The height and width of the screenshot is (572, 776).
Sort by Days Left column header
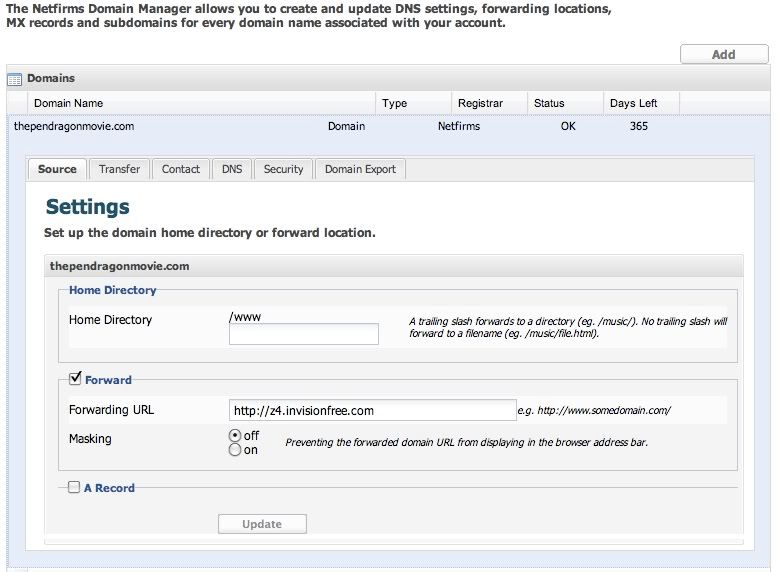(634, 103)
